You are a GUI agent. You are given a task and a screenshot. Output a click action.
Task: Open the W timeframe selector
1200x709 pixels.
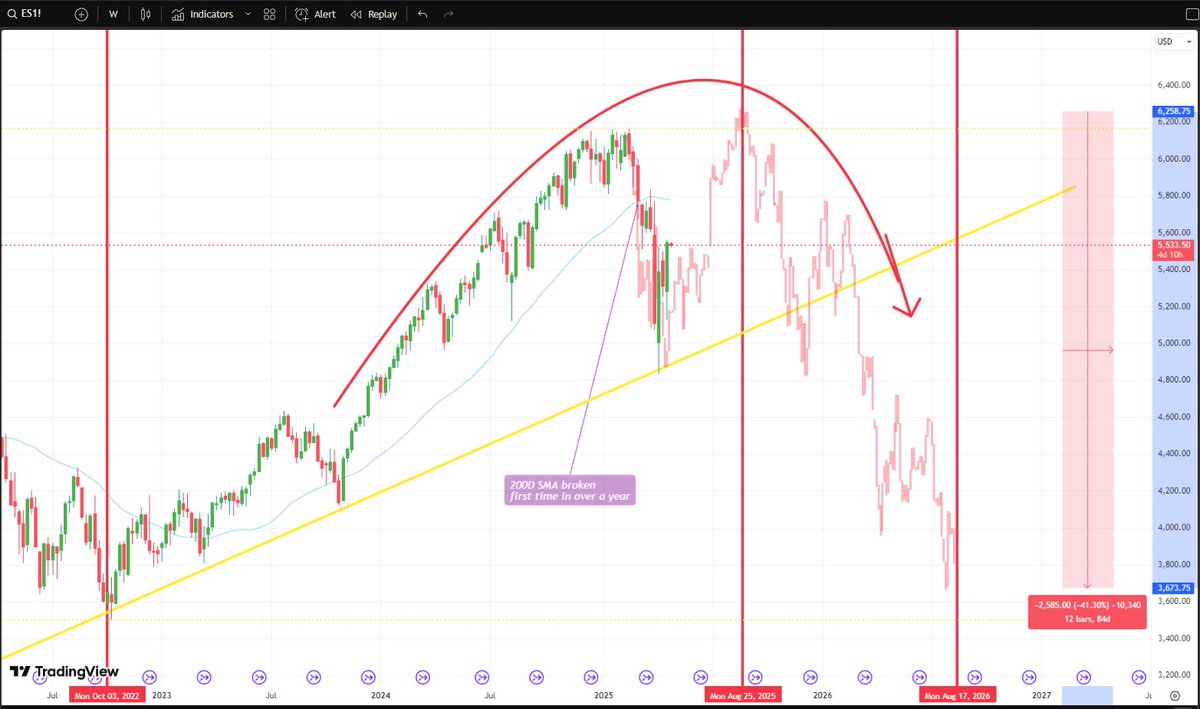pos(113,14)
